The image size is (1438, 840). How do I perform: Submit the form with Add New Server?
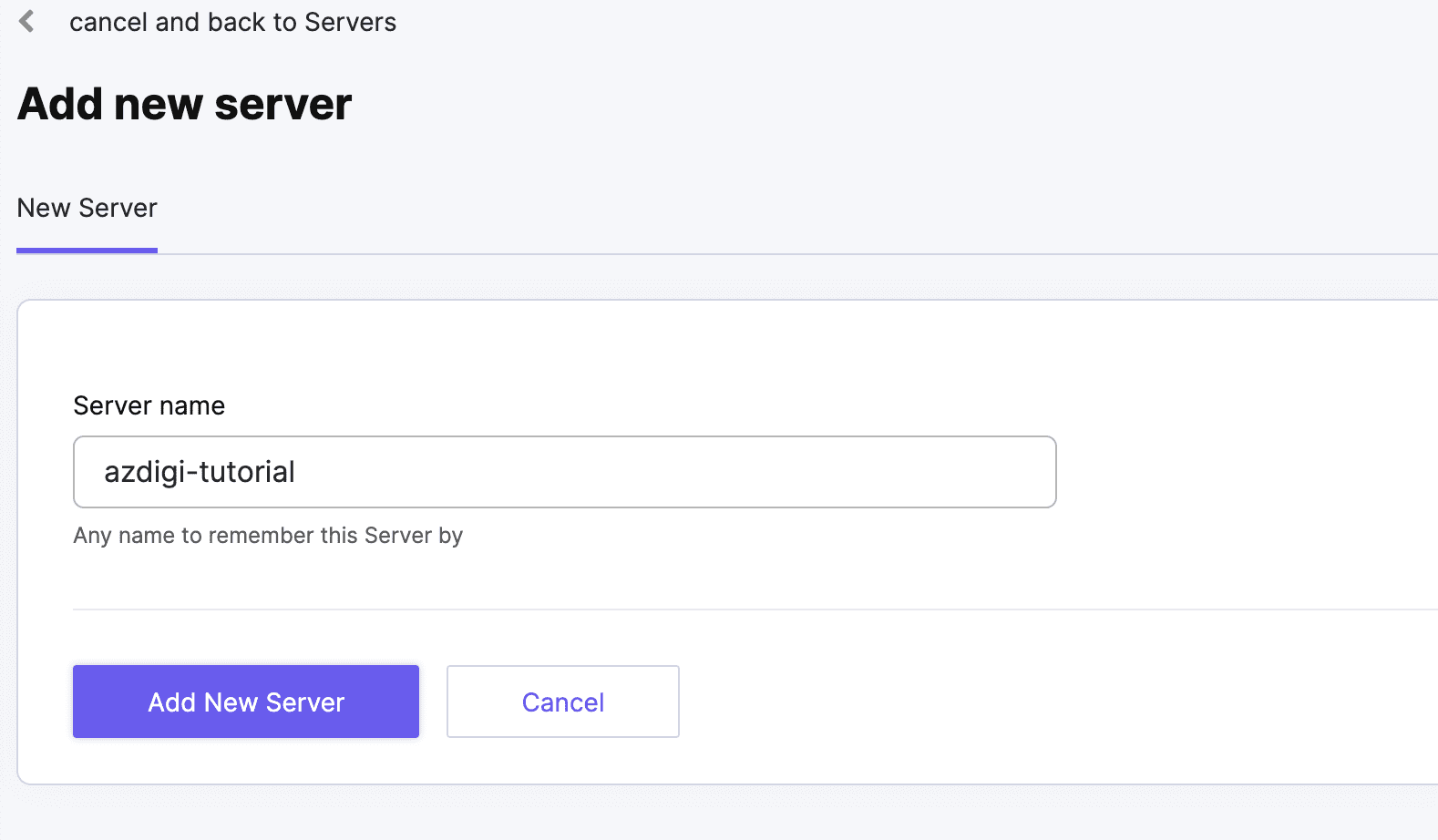[245, 702]
